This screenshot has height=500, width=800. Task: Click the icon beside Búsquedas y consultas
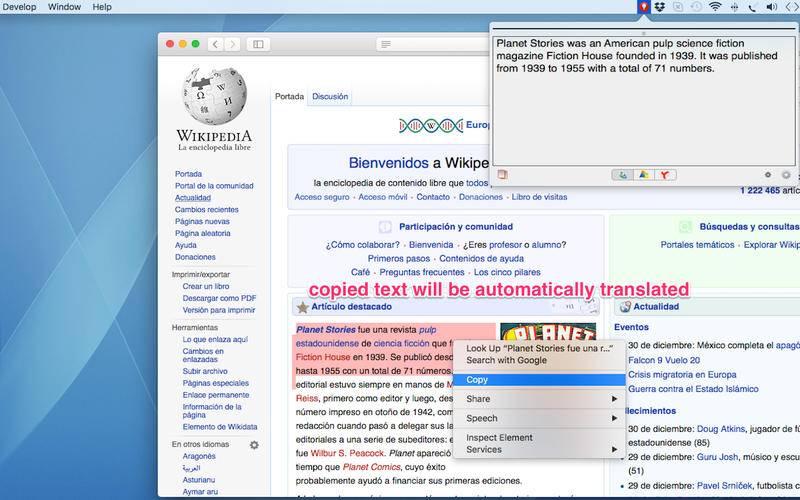click(x=685, y=227)
